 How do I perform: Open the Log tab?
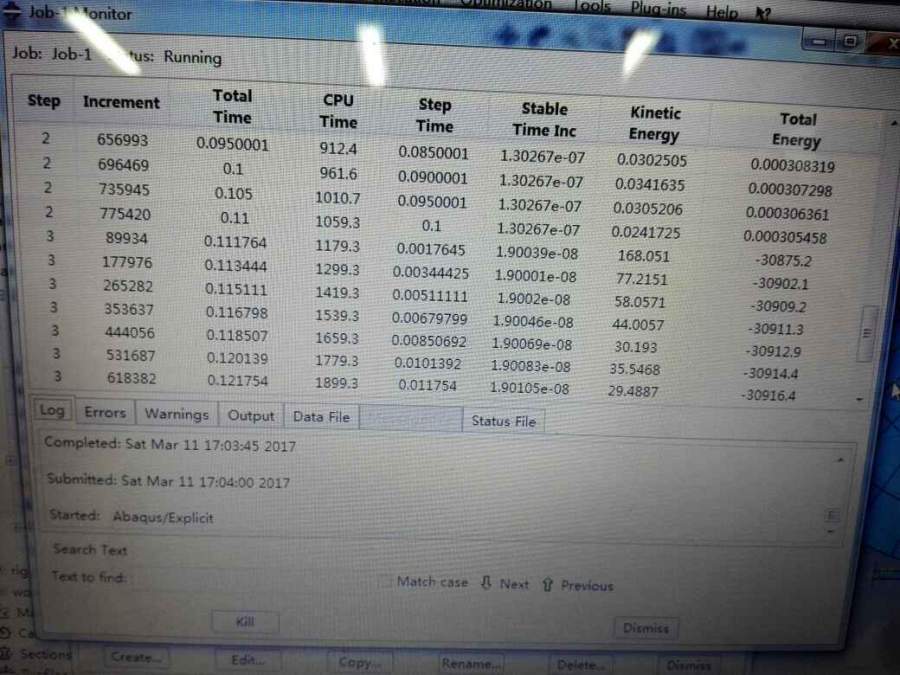coord(52,410)
